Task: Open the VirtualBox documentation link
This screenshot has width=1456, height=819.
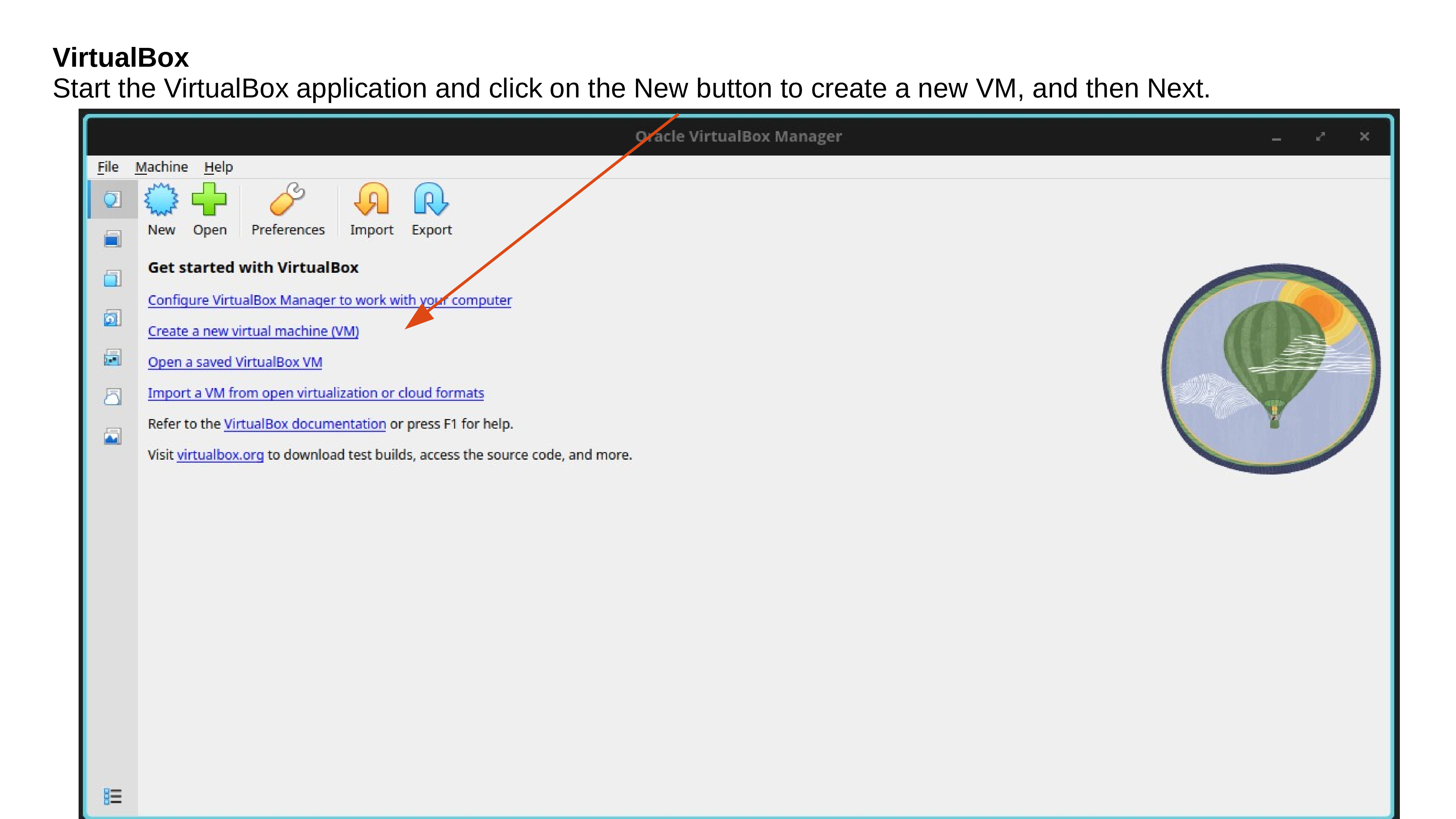Action: (x=305, y=424)
